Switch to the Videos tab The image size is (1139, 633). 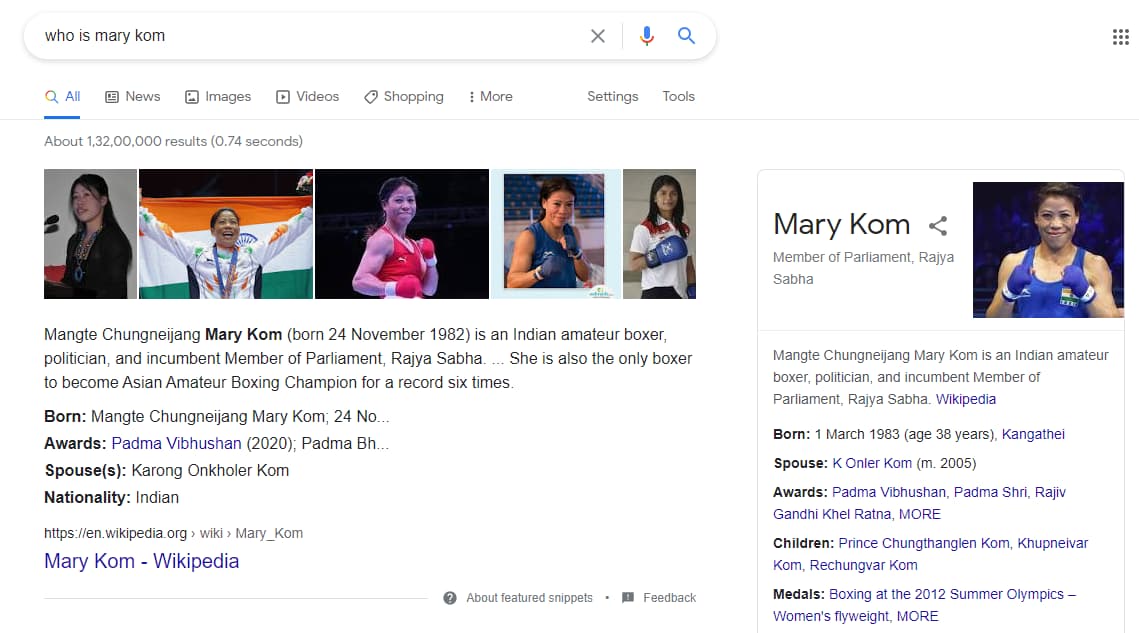pos(307,97)
